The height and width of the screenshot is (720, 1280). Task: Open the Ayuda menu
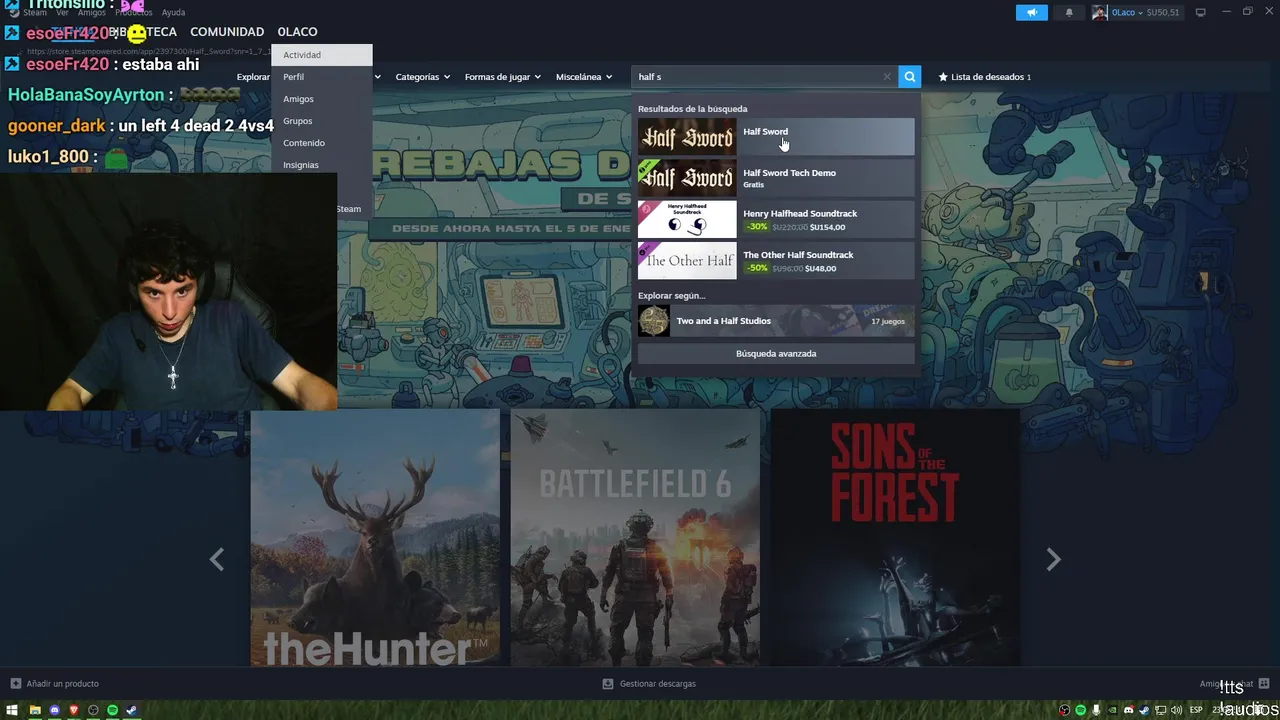(173, 12)
